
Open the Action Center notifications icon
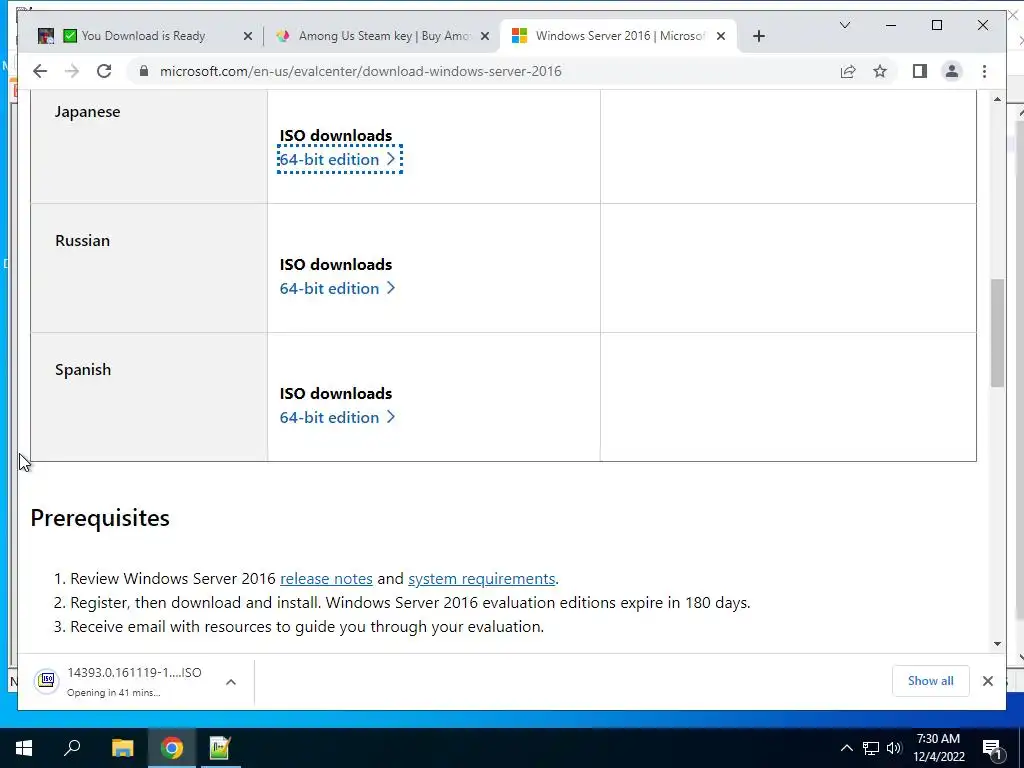click(993, 749)
